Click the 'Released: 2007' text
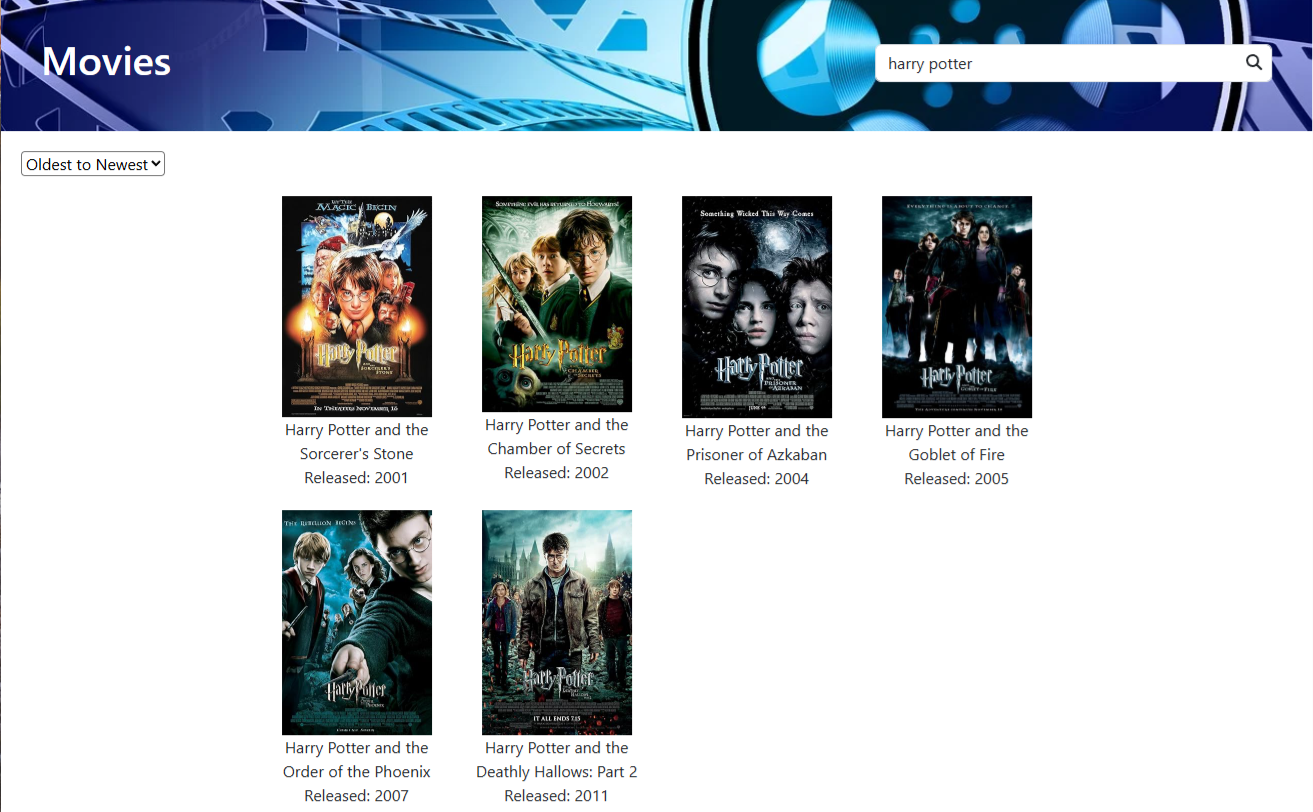The height and width of the screenshot is (812, 1313). click(x=357, y=796)
